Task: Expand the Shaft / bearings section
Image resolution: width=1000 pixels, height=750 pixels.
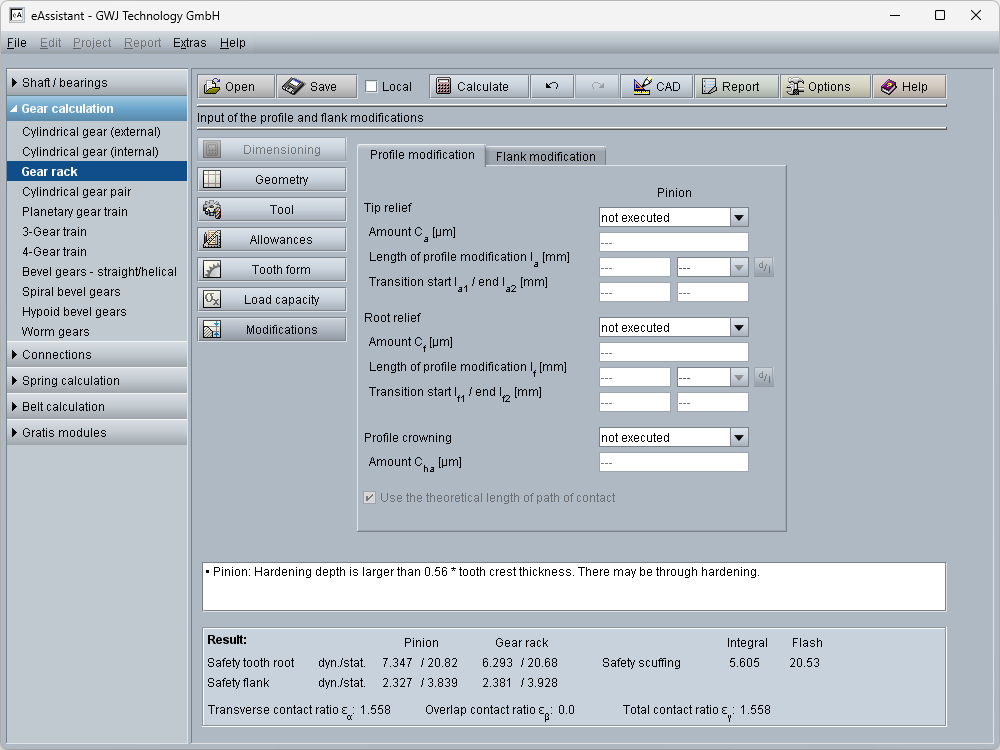Action: coord(97,83)
